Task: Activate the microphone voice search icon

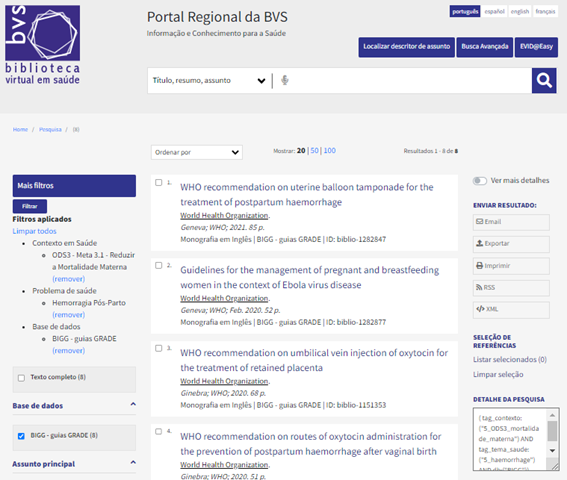Action: tap(285, 80)
